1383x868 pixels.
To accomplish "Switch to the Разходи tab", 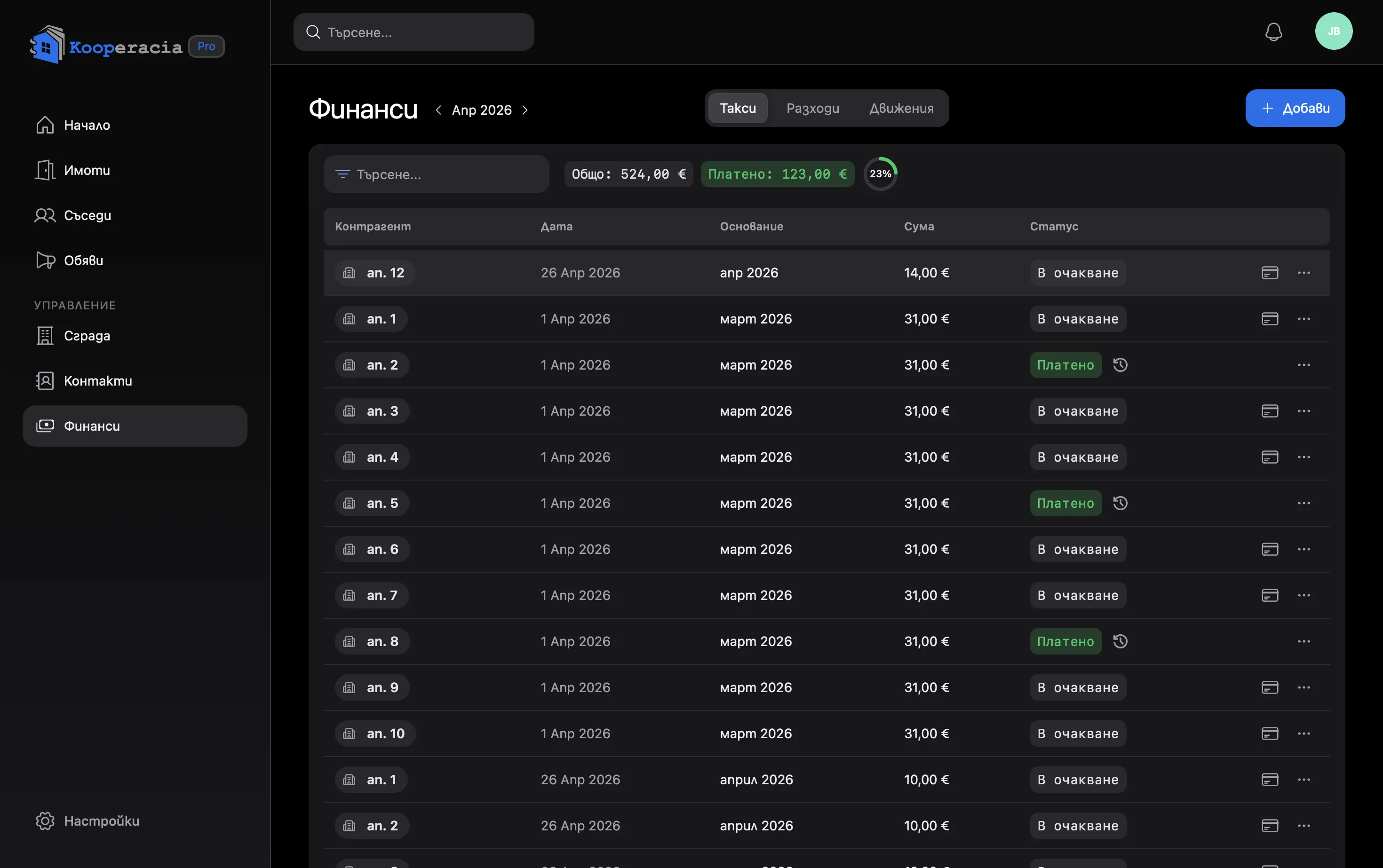I will pos(813,108).
